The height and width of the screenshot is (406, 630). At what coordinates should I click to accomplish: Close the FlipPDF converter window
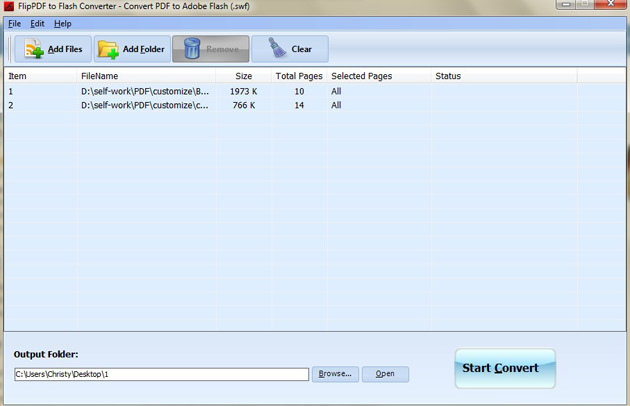coord(610,4)
